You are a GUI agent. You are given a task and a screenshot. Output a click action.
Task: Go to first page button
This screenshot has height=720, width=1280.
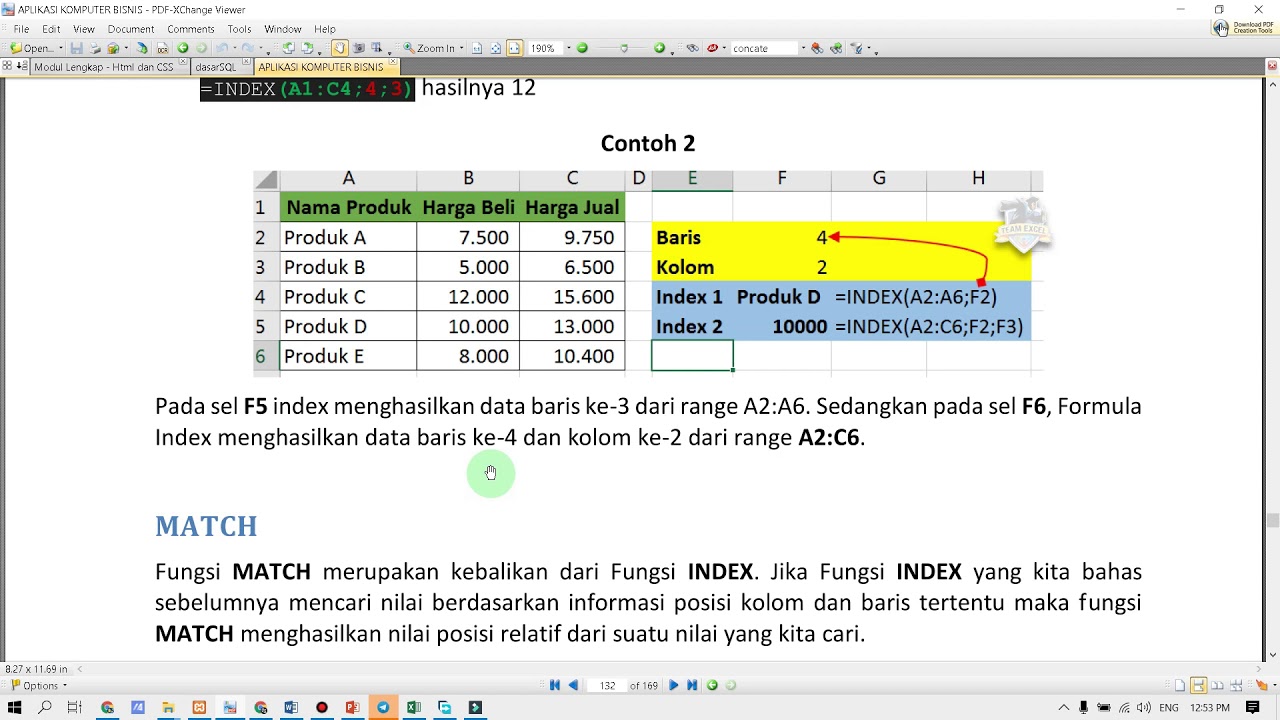click(555, 685)
